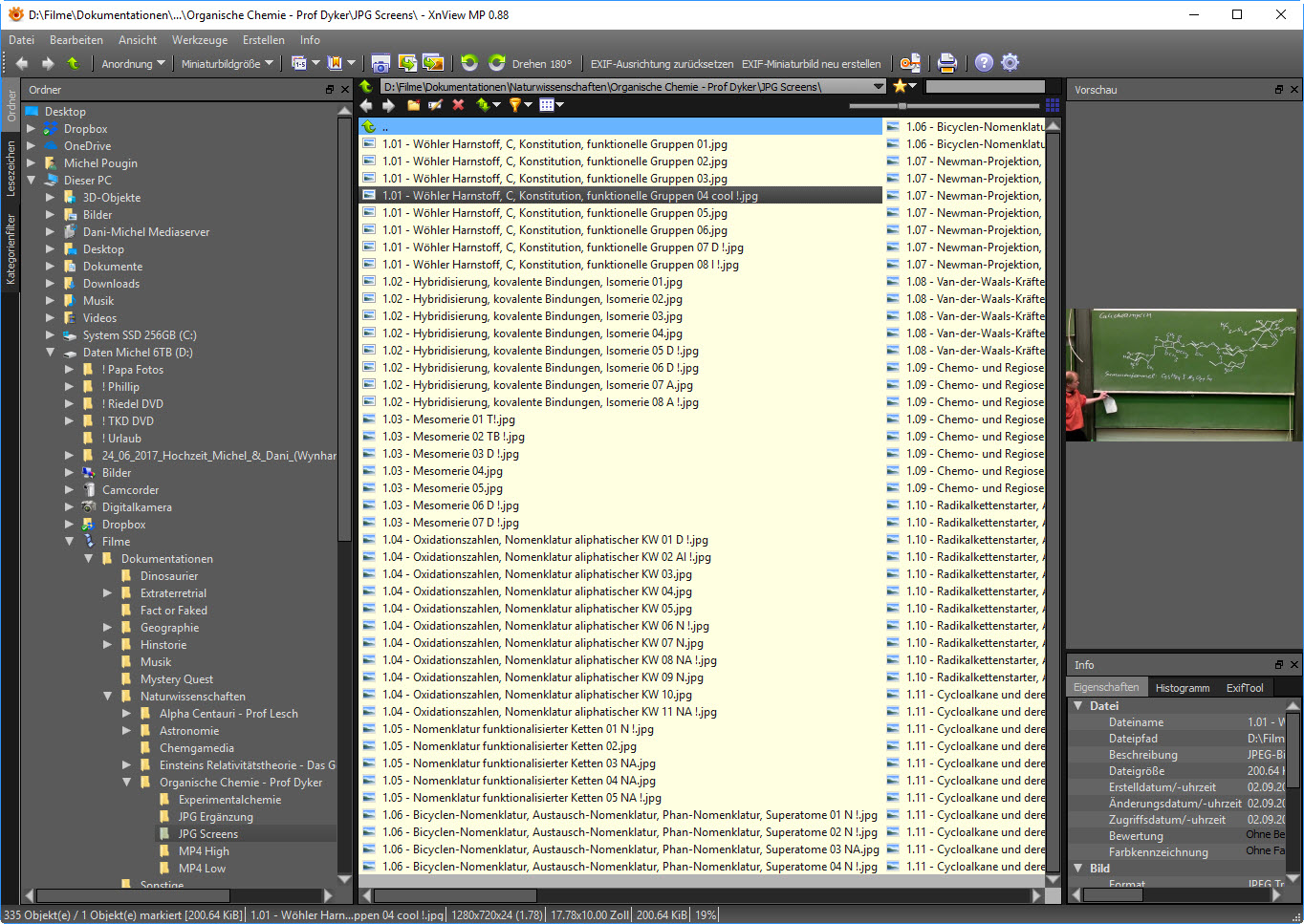
Task: Click EXIF-Miniaturbild neu erstellen button
Action: coord(811,64)
